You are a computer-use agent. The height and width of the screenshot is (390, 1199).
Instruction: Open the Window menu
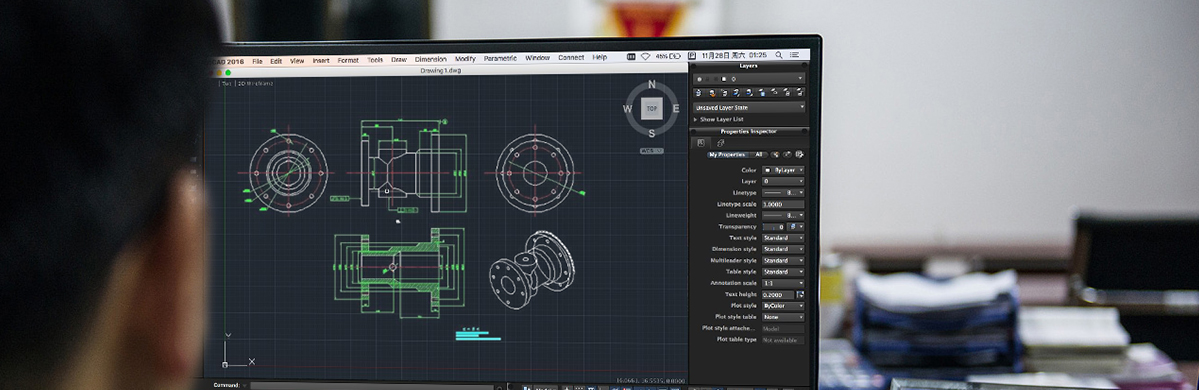(538, 57)
